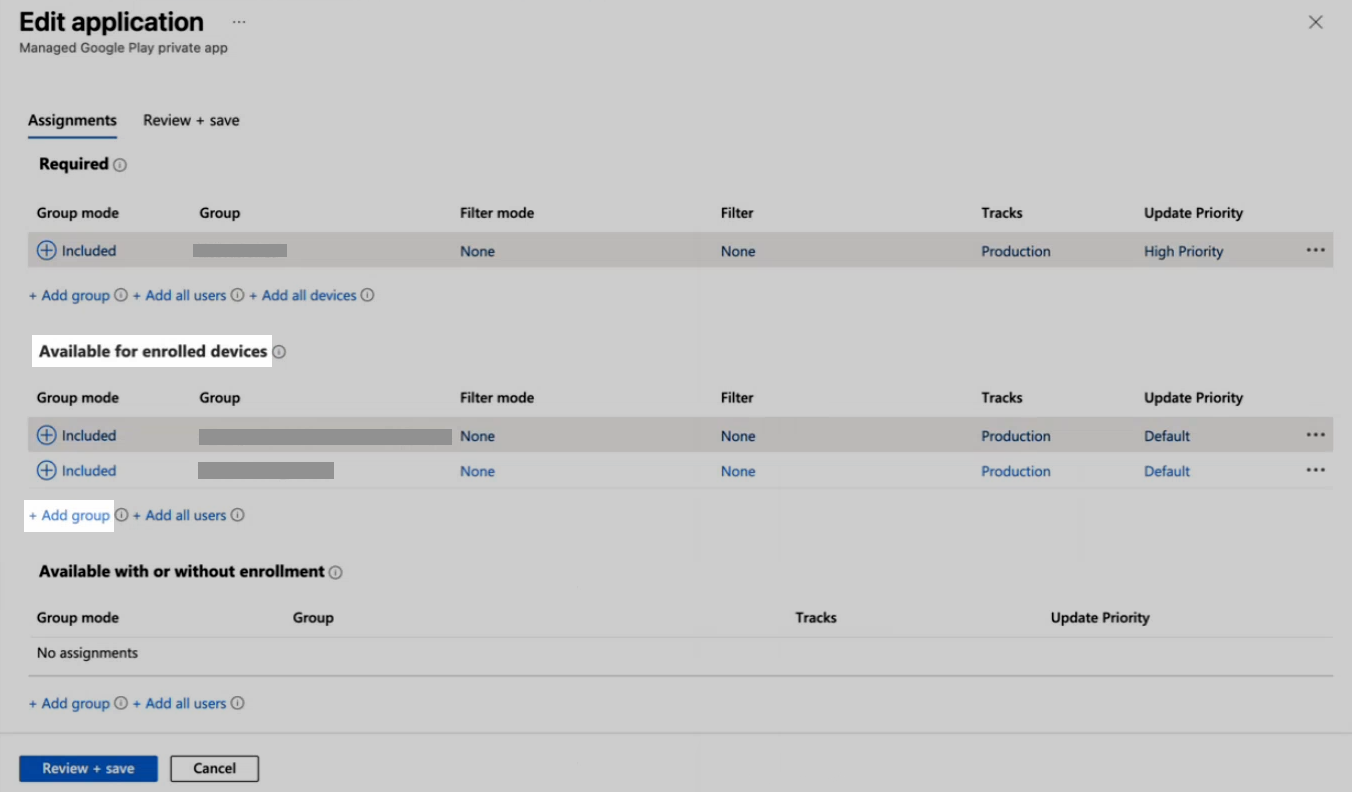Screen dimensions: 1352x792
Task: Click info icon after Add all devices link
Action: coord(368,296)
